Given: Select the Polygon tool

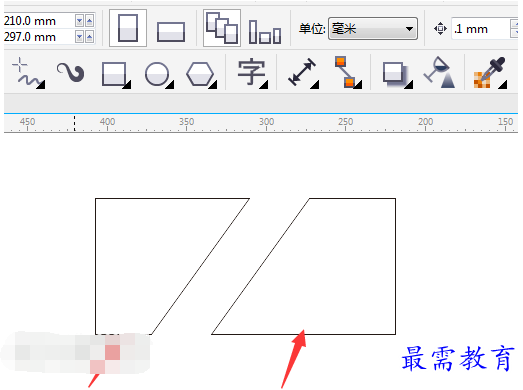Looking at the screenshot, I should pos(201,74).
